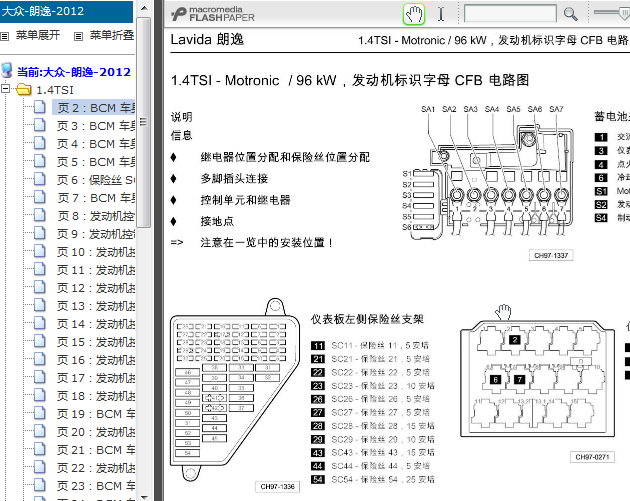Click the page icon beside 页 14
Viewport: 630px width, 501px height.
pyautogui.click(x=39, y=323)
